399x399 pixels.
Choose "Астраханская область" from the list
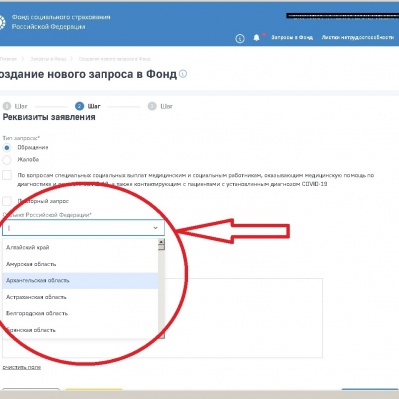tap(80, 297)
